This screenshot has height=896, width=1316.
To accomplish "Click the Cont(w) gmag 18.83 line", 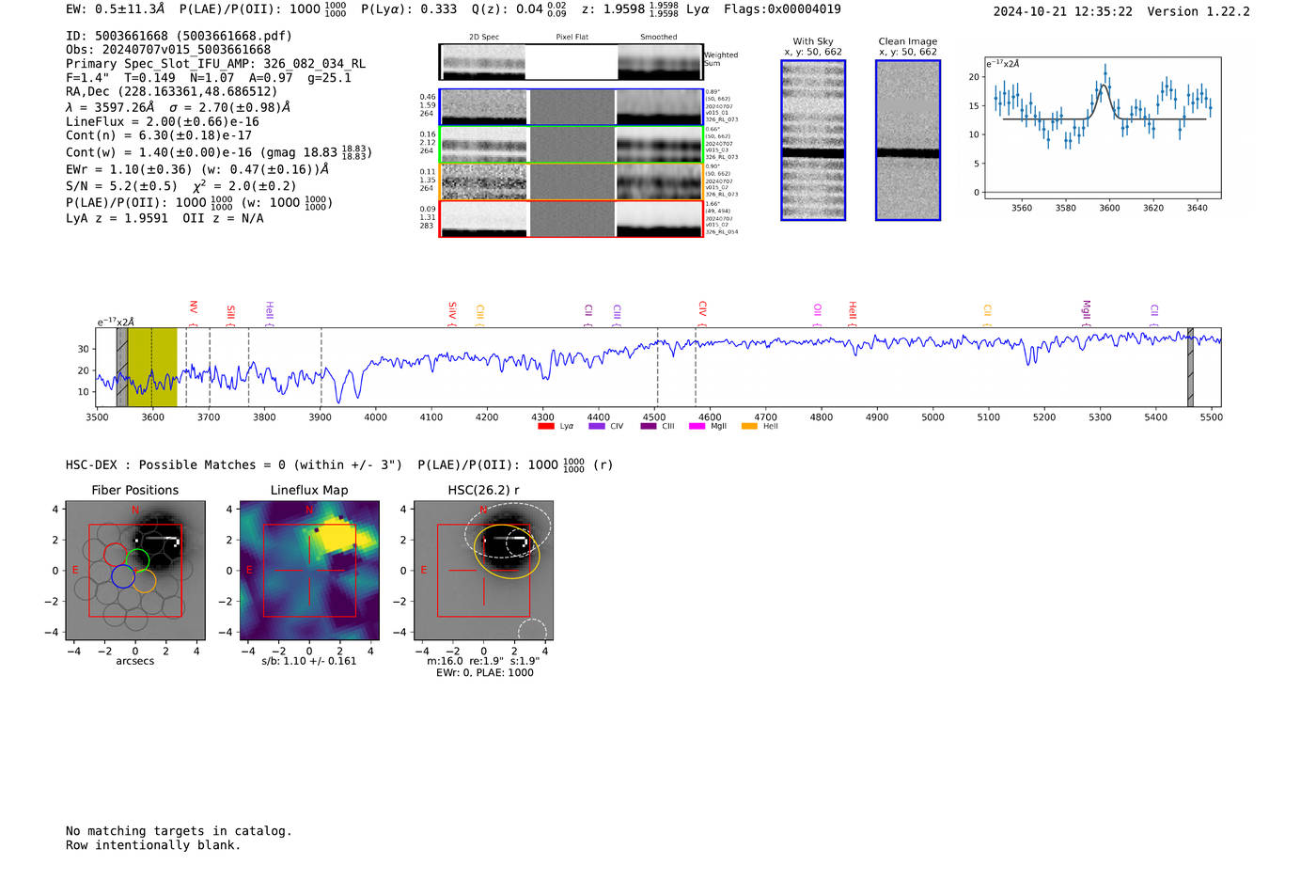I will (219, 152).
